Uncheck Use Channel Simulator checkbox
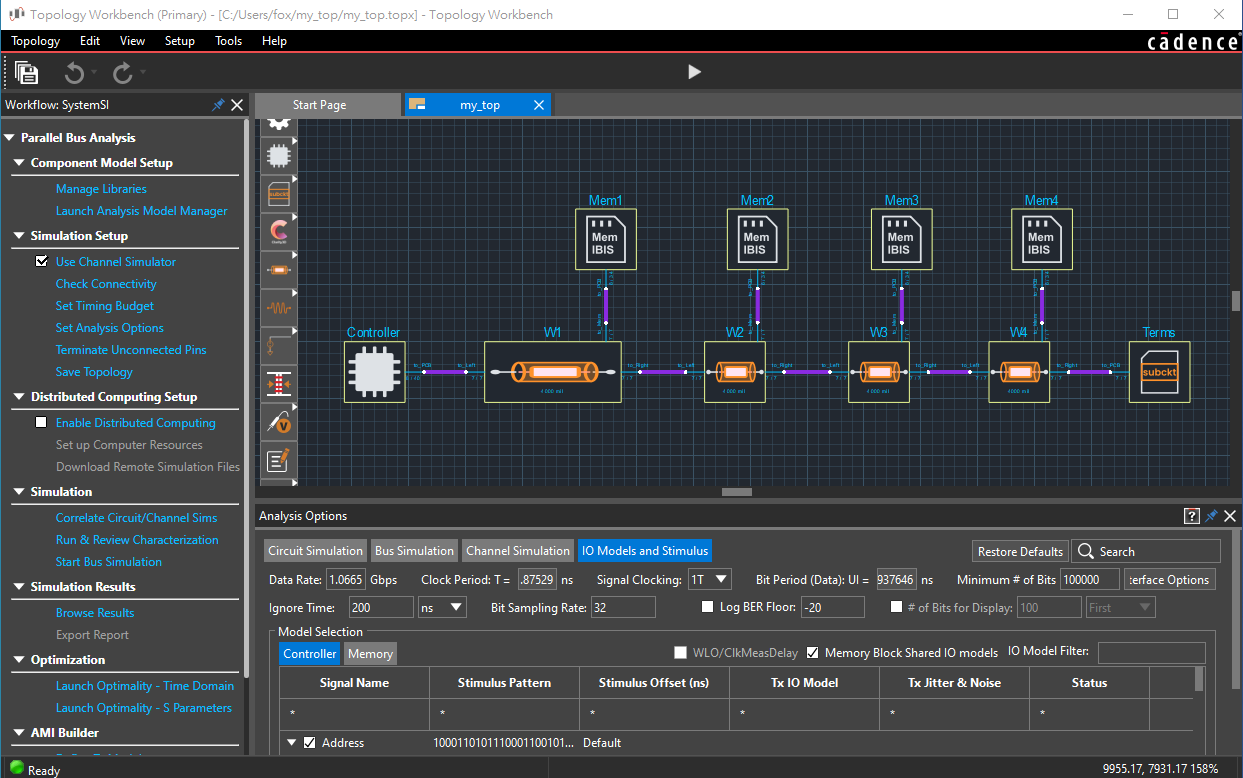The height and width of the screenshot is (778, 1243). tap(42, 262)
